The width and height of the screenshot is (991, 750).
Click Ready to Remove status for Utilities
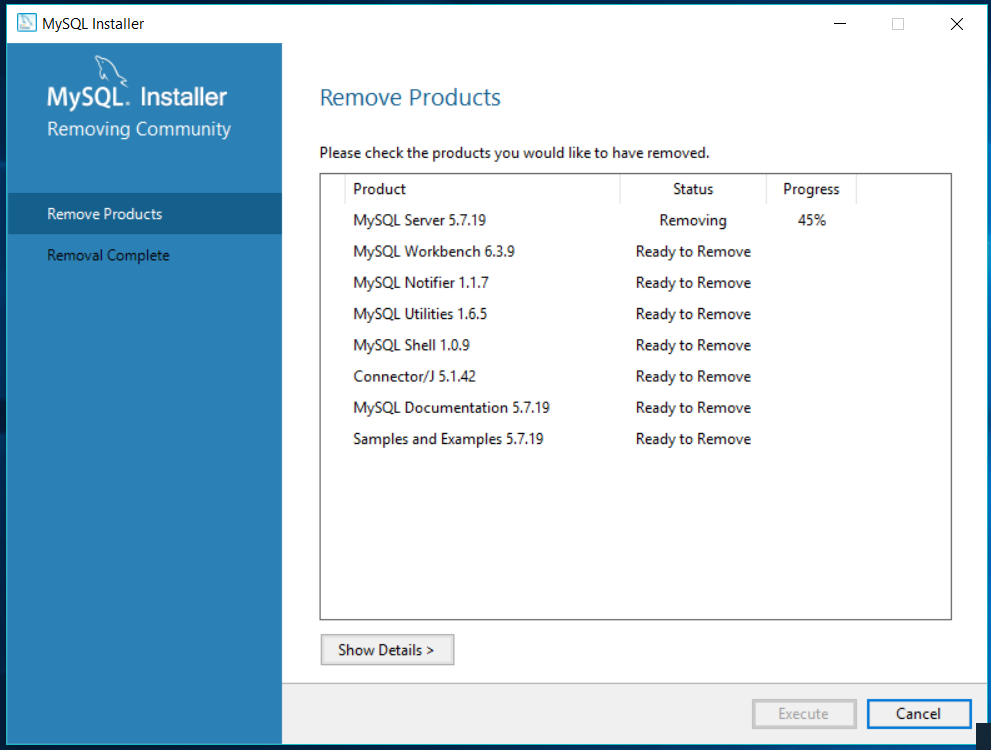(x=693, y=314)
